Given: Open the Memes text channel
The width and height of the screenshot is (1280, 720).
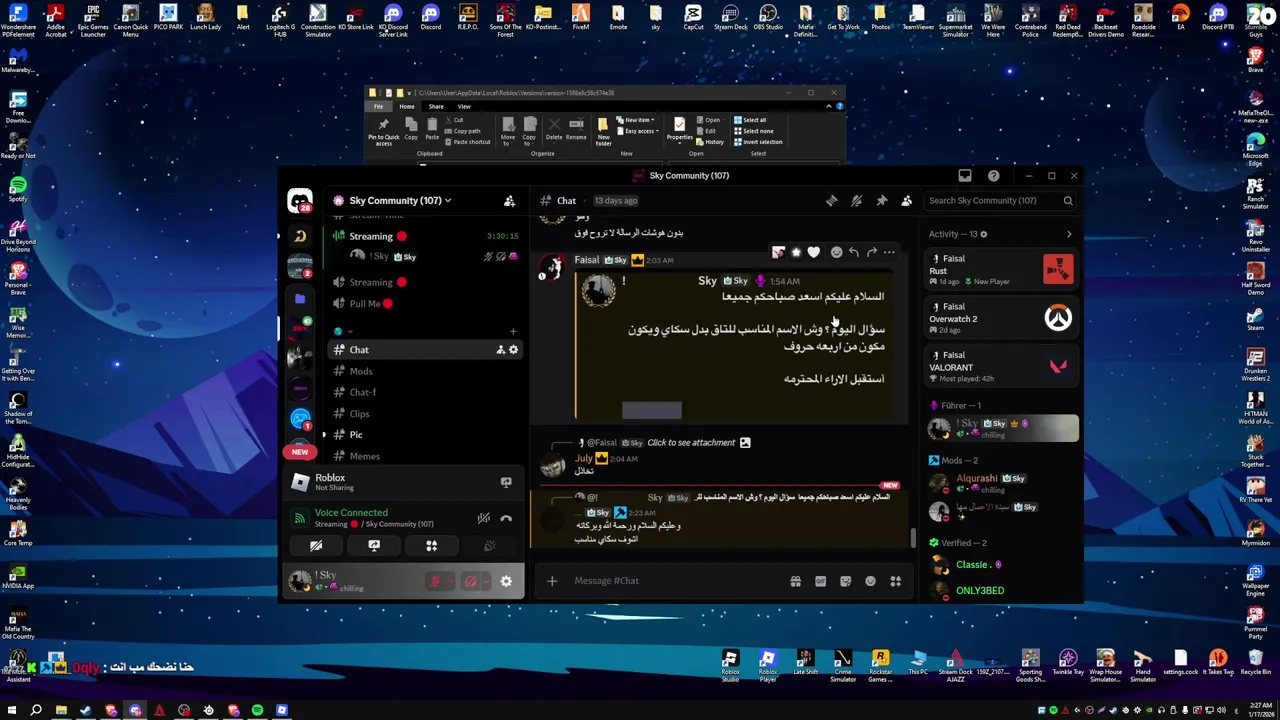Looking at the screenshot, I should click(x=424, y=456).
